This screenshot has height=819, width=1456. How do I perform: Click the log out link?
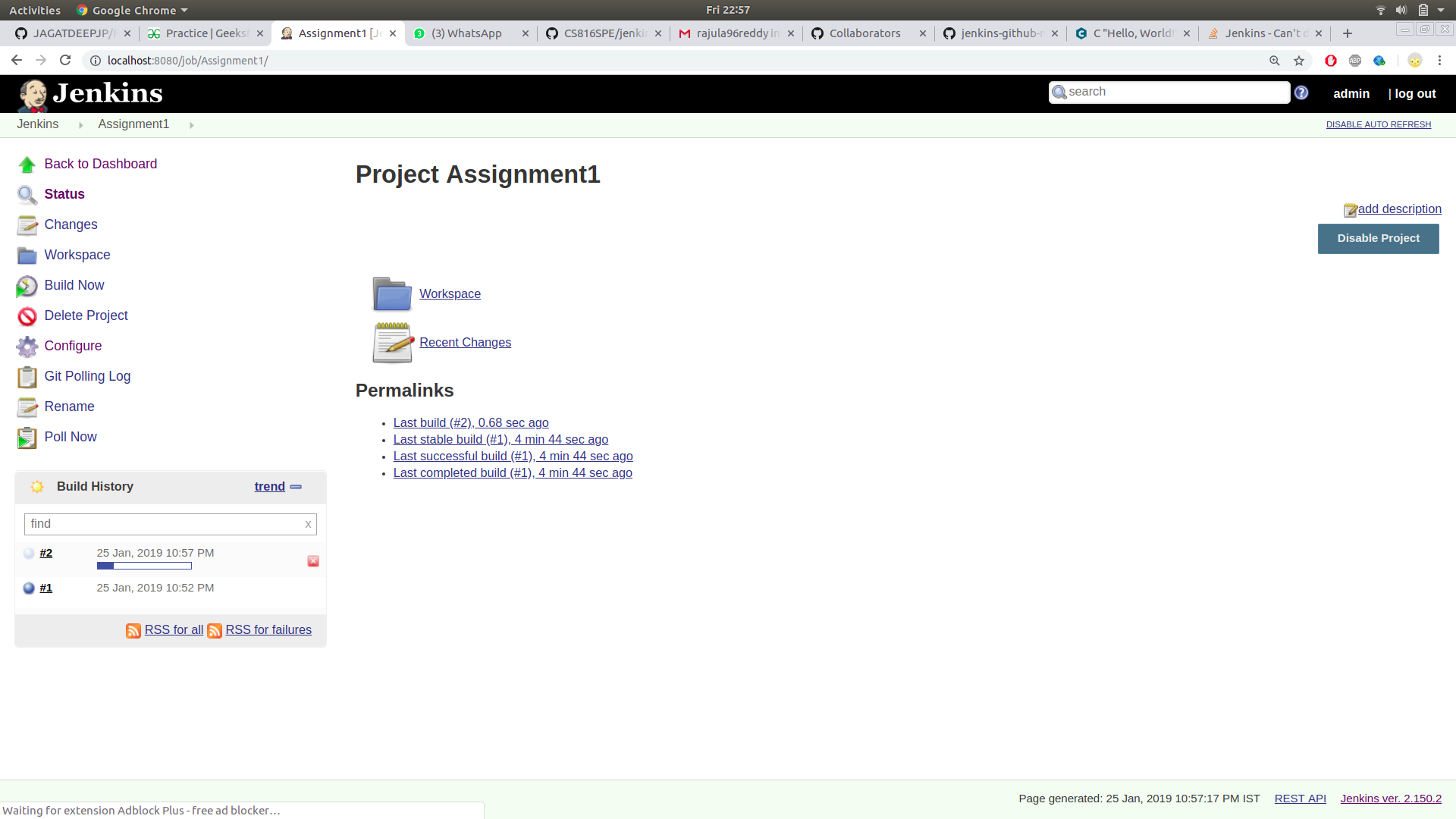click(x=1415, y=93)
